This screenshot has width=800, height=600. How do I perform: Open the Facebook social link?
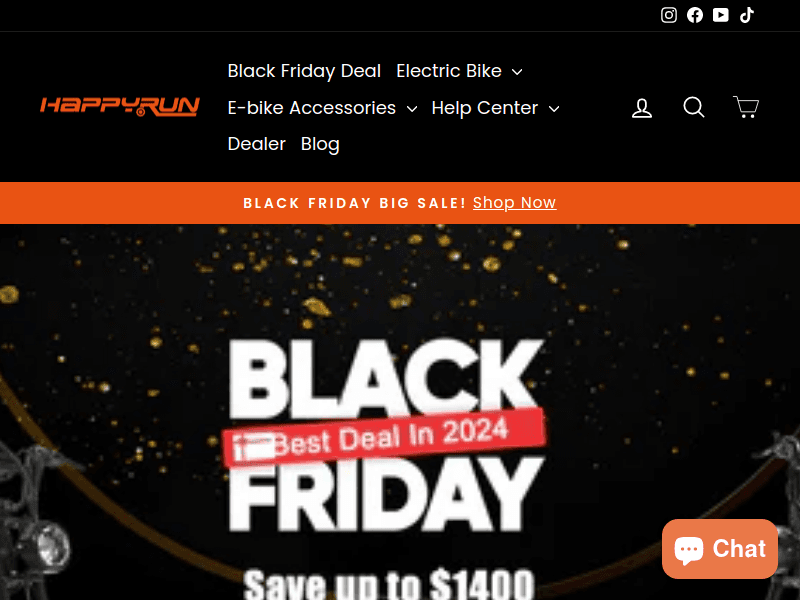tap(694, 15)
